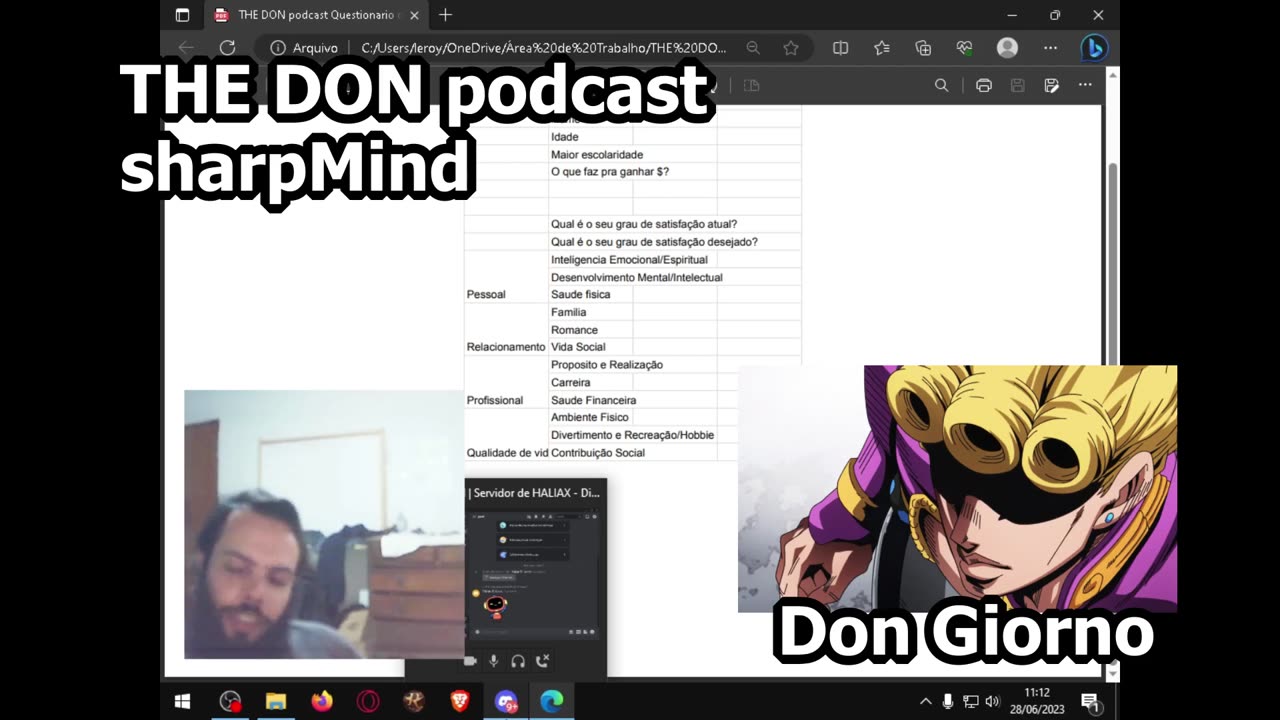Launch Opera from taskbar
The height and width of the screenshot is (720, 1280).
coord(368,701)
